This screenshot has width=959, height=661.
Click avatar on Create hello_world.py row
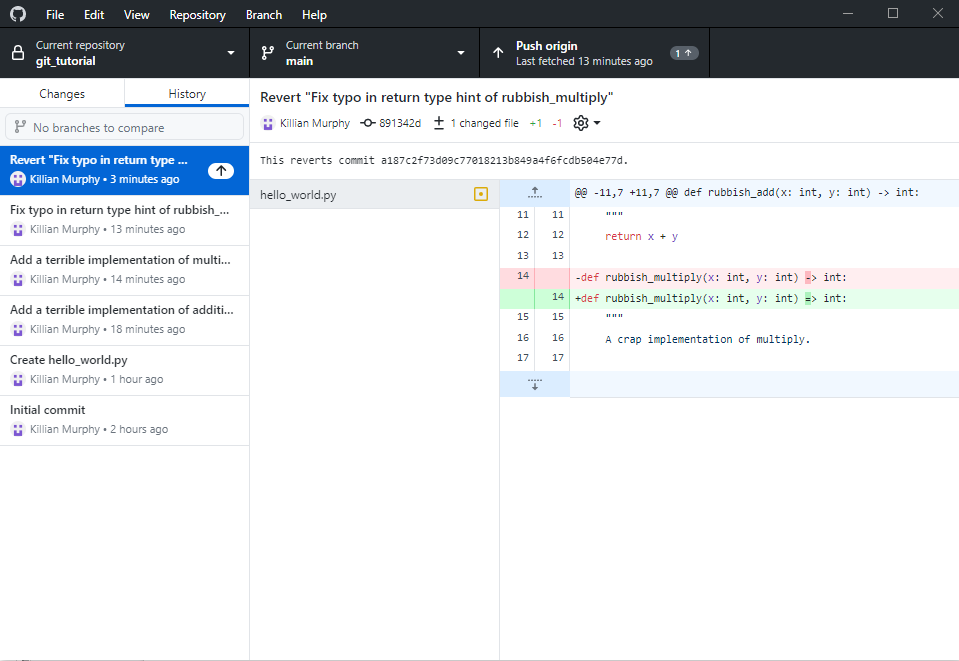click(18, 379)
